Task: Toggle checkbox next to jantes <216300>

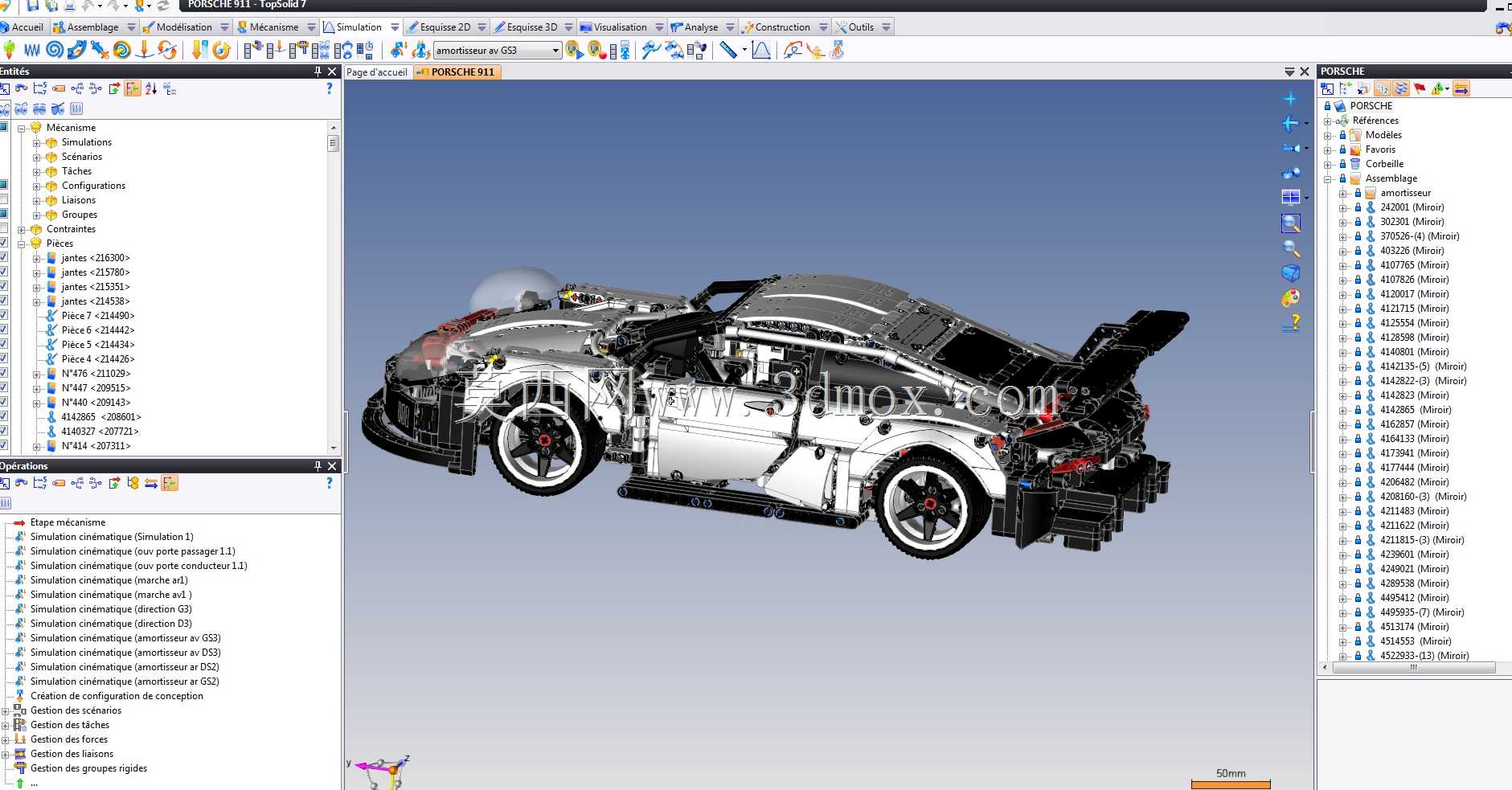Action: (4, 257)
